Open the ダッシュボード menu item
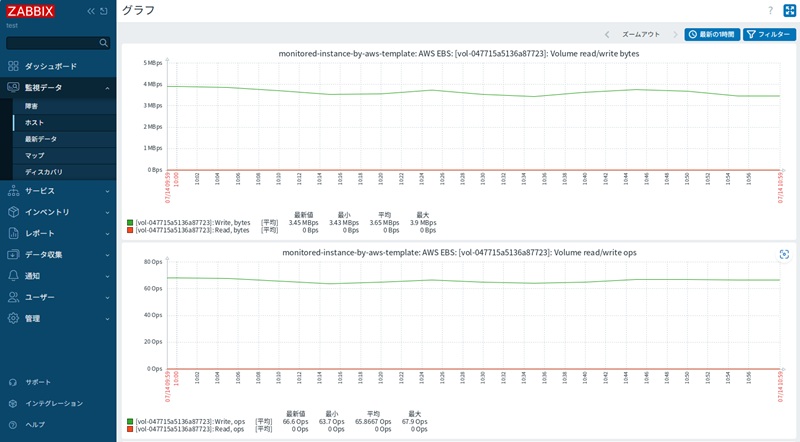 (58, 66)
